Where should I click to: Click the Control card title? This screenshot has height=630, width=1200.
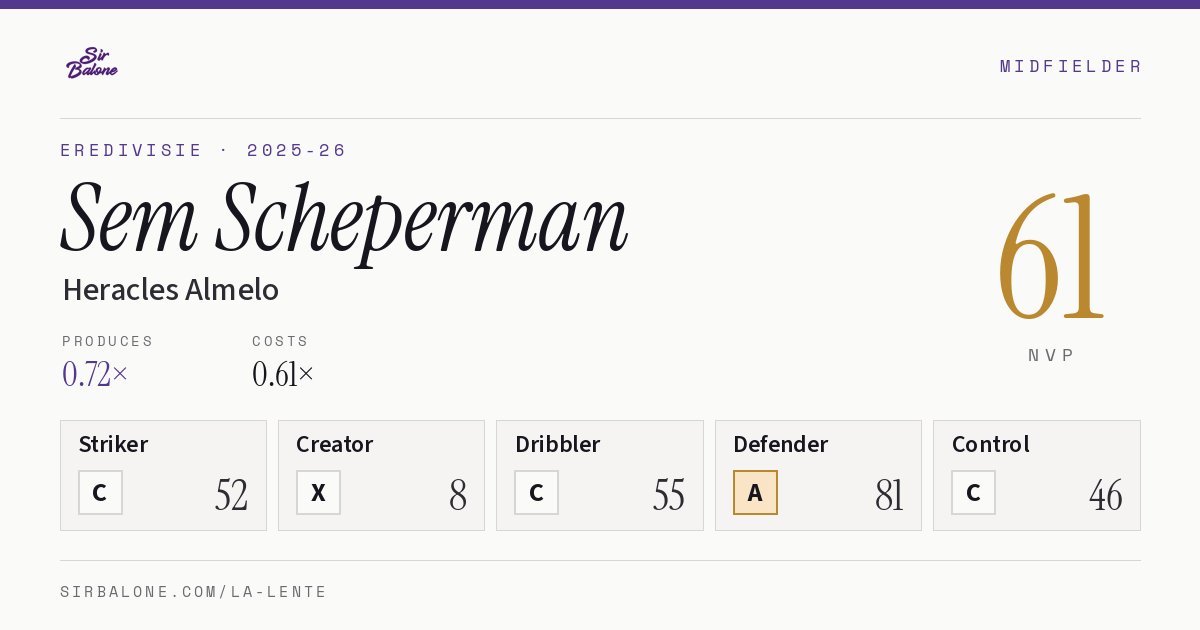990,444
